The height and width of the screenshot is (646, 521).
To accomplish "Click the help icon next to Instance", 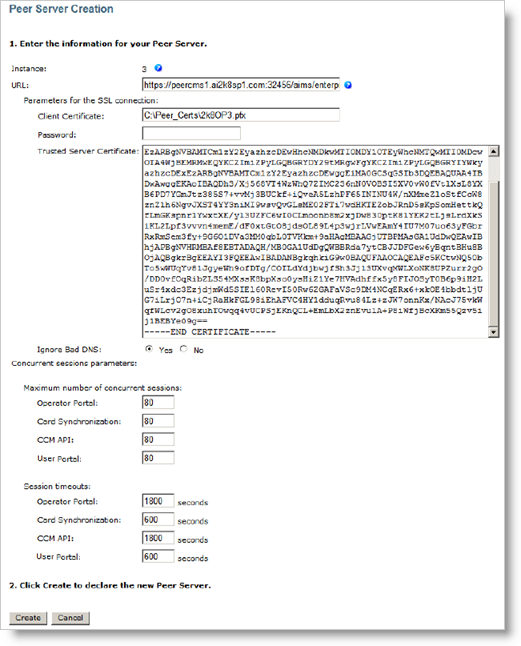I will 158,68.
